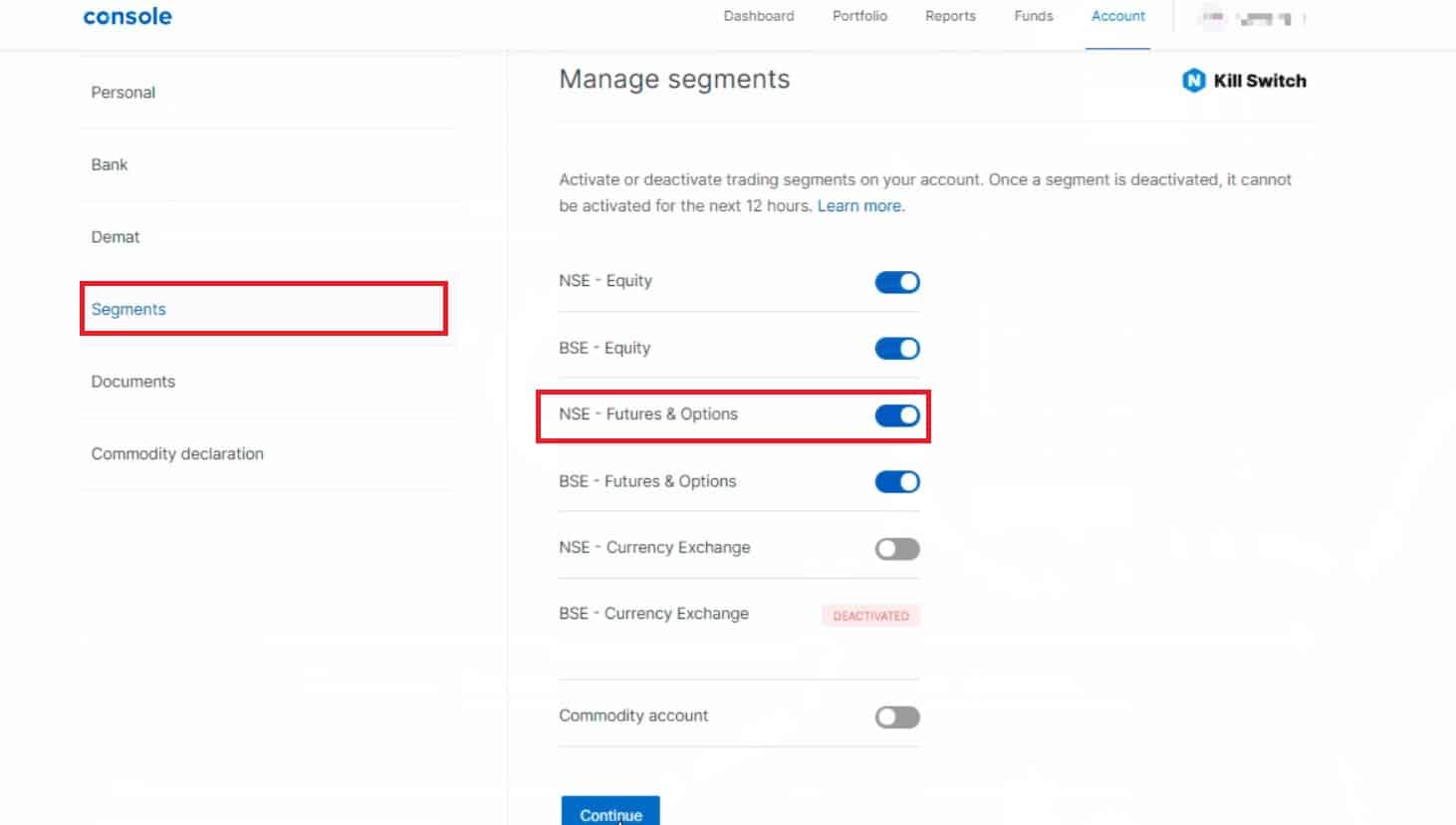1456x825 pixels.
Task: Open Commodity declaration in the sidebar
Action: pyautogui.click(x=269, y=454)
